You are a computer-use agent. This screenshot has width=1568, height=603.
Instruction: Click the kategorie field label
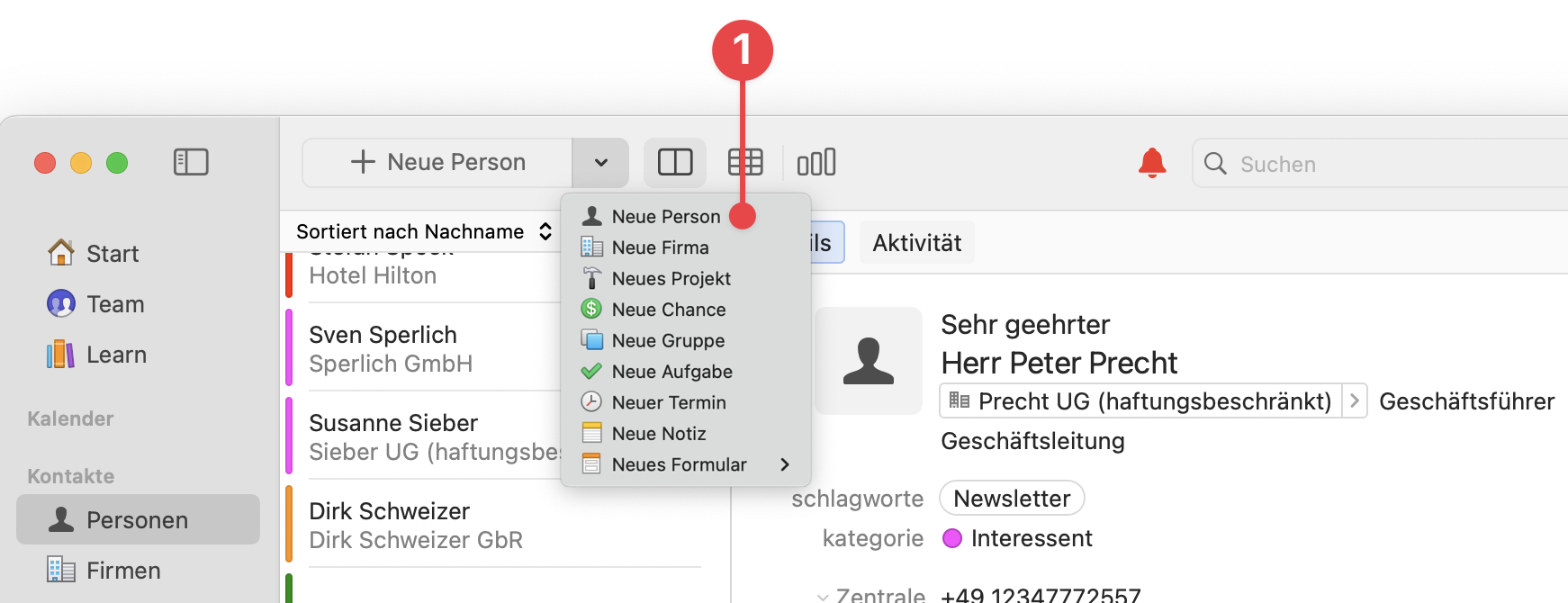point(872,538)
